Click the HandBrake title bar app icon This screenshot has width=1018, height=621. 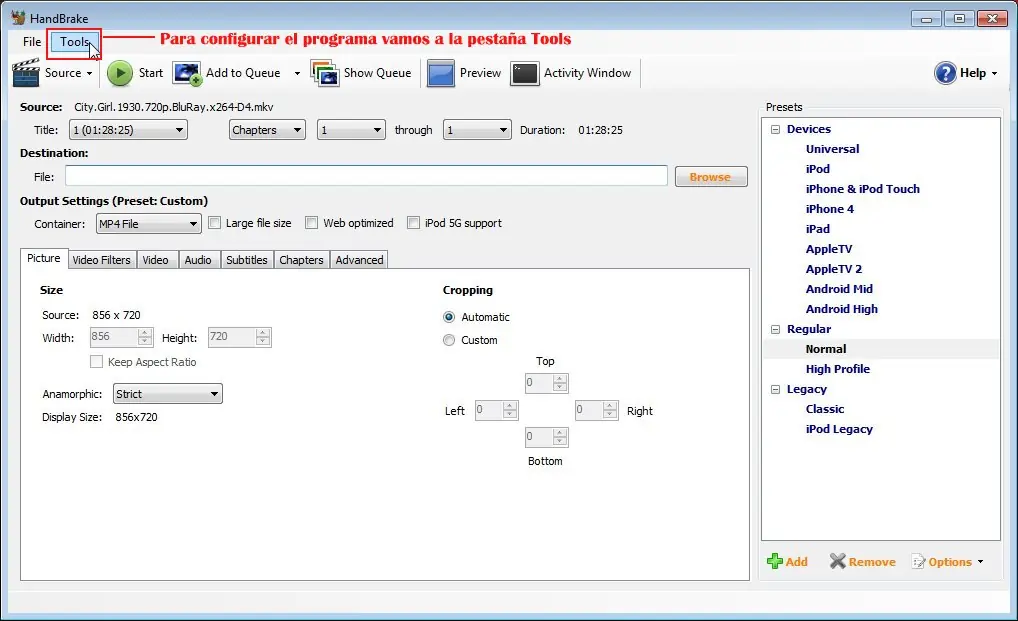[x=18, y=18]
